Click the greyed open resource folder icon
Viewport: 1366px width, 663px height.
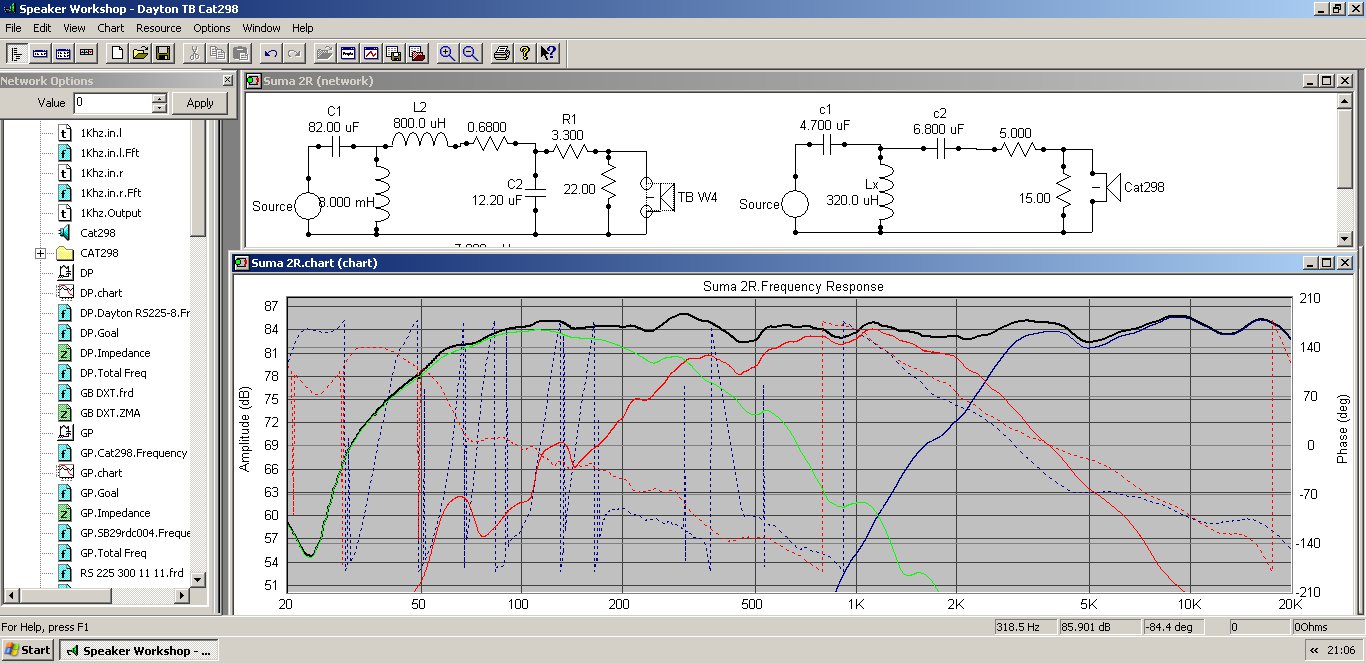pyautogui.click(x=325, y=53)
